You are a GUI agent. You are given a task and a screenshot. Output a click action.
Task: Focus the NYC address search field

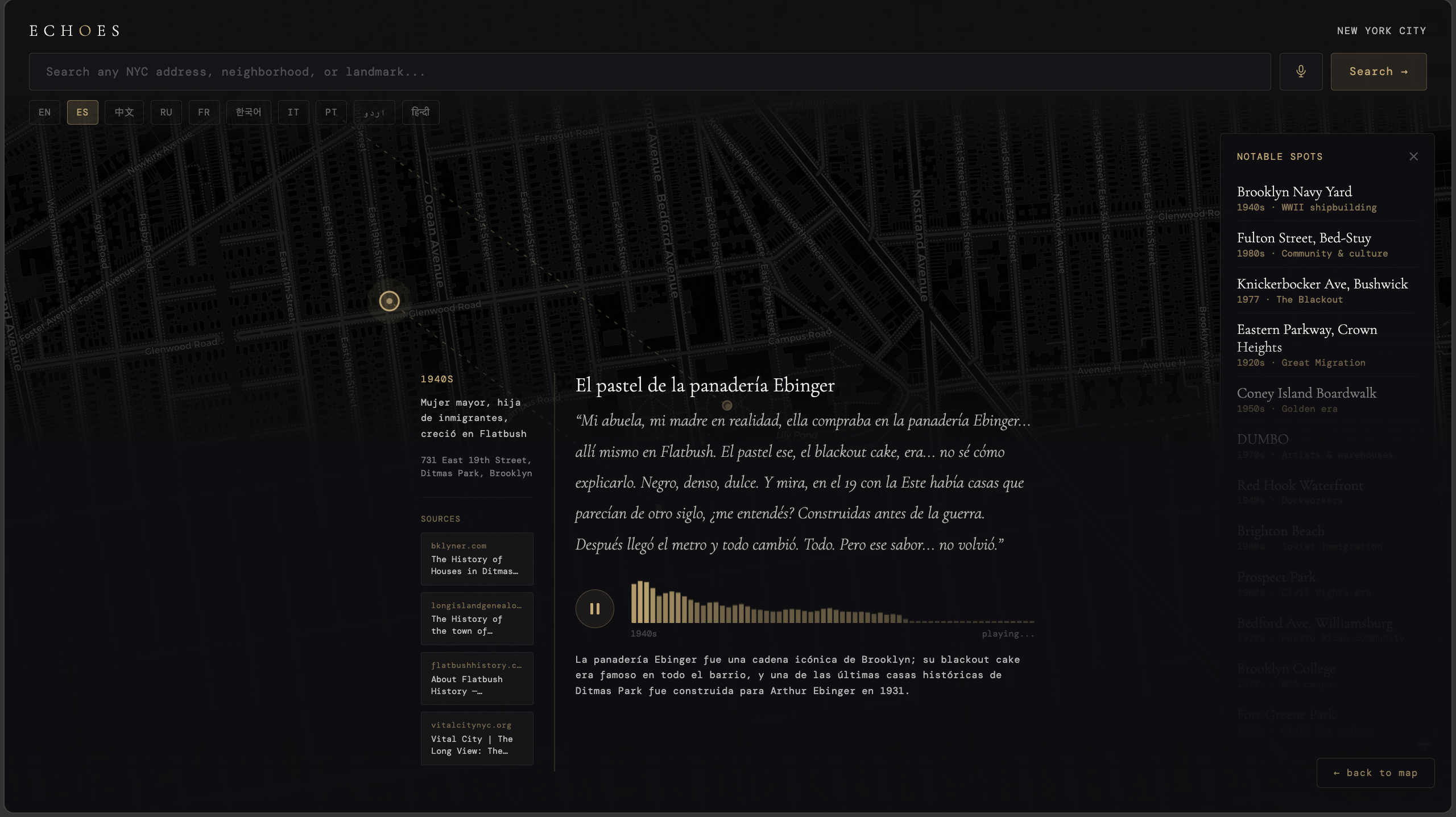650,72
